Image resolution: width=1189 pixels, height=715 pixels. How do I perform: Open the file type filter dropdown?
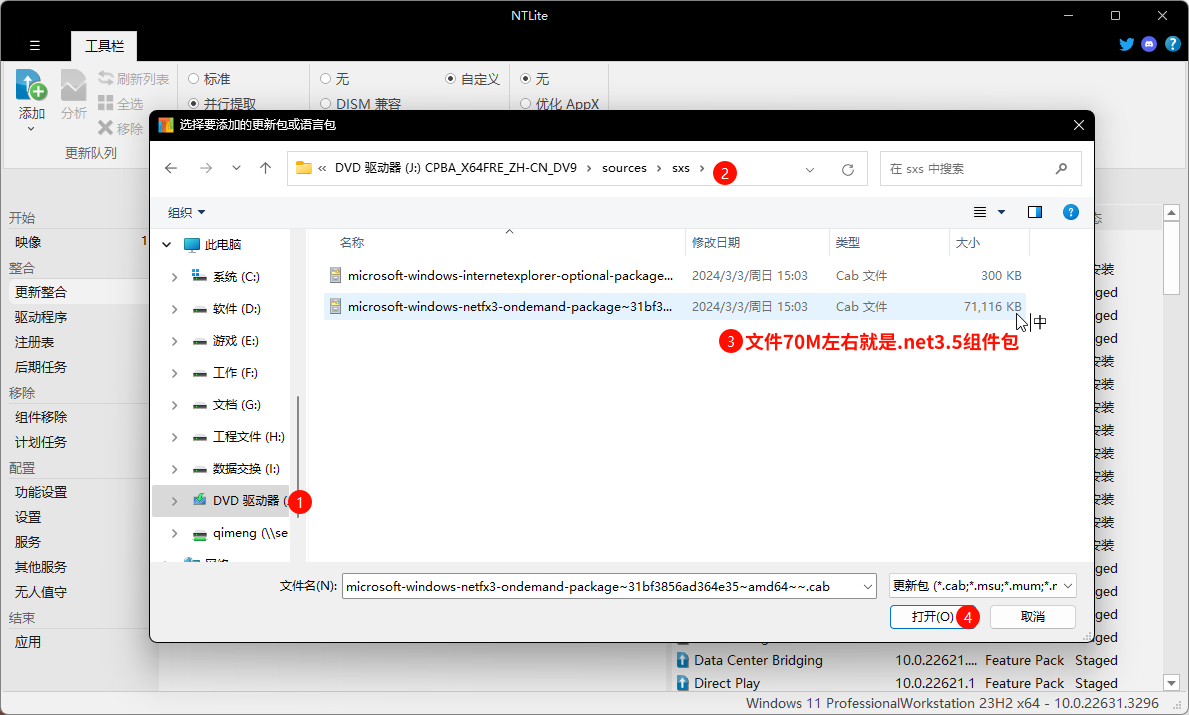click(1068, 586)
